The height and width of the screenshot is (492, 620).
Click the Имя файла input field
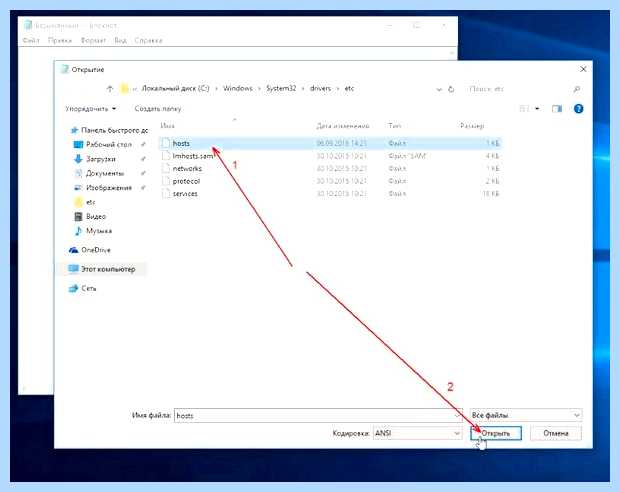pyautogui.click(x=318, y=415)
